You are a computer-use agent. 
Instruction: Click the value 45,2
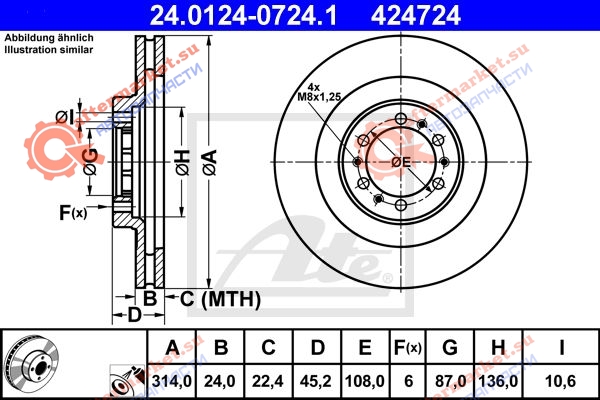(x=316, y=381)
